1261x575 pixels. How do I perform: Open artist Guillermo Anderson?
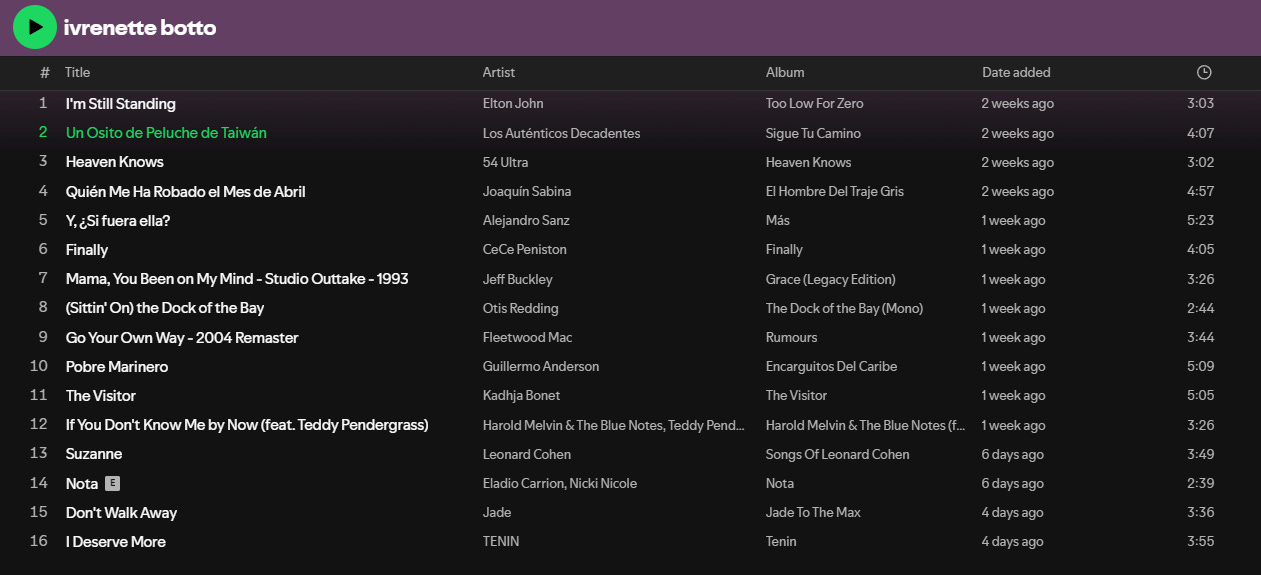tap(541, 367)
